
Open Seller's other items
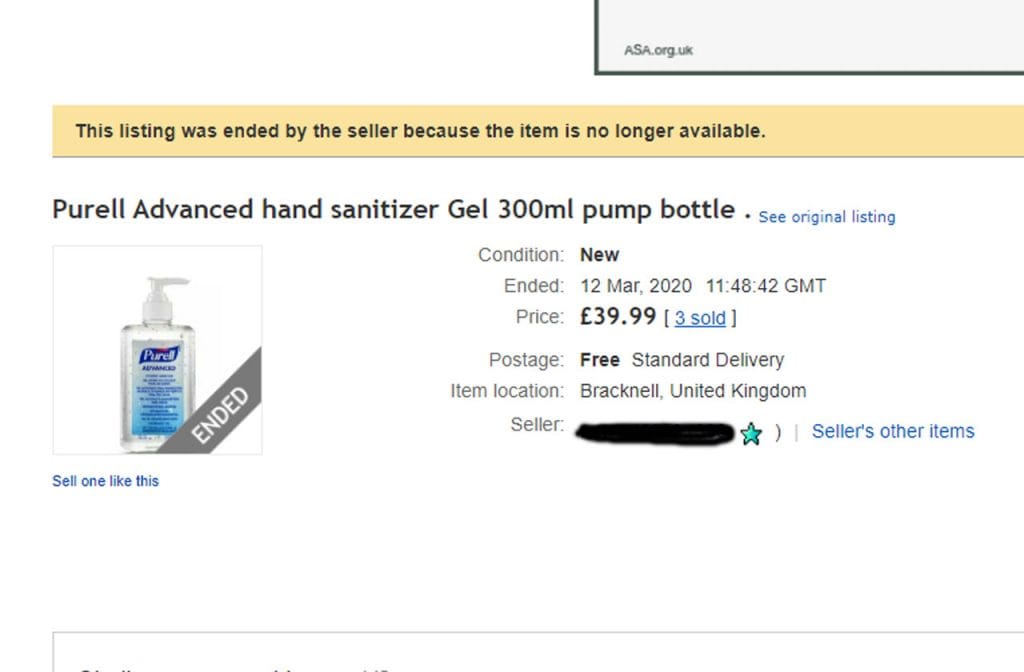(x=892, y=431)
